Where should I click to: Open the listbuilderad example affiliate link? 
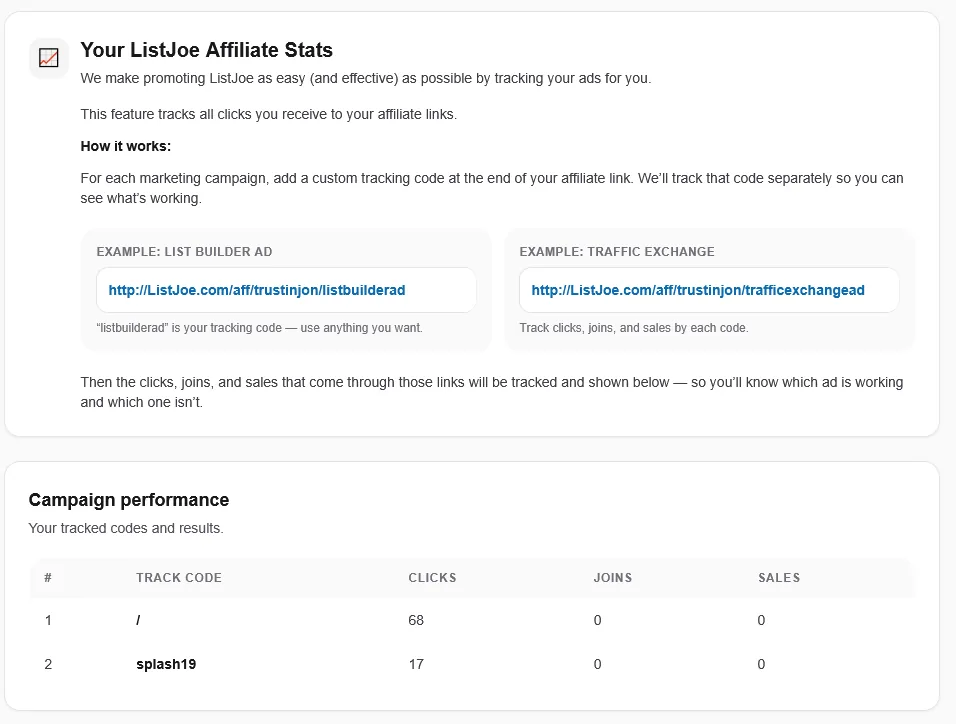pos(257,290)
